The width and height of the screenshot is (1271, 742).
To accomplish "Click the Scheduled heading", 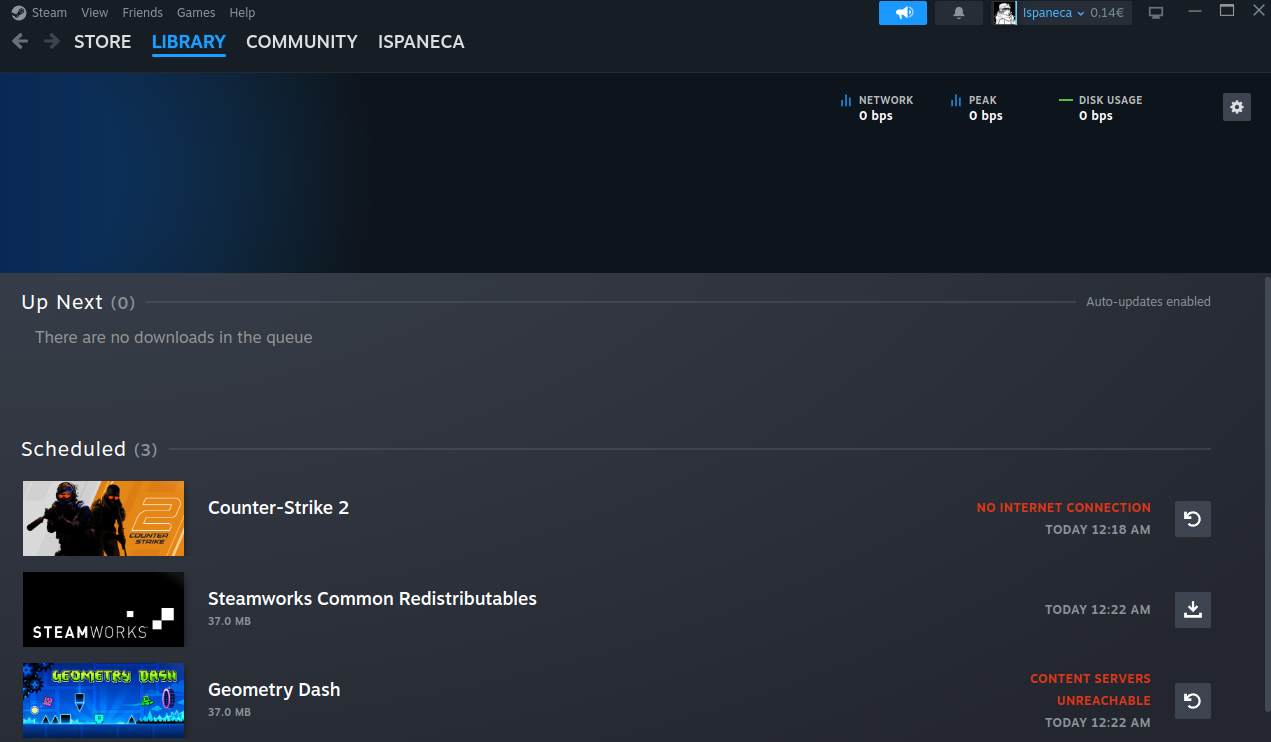I will [x=74, y=449].
